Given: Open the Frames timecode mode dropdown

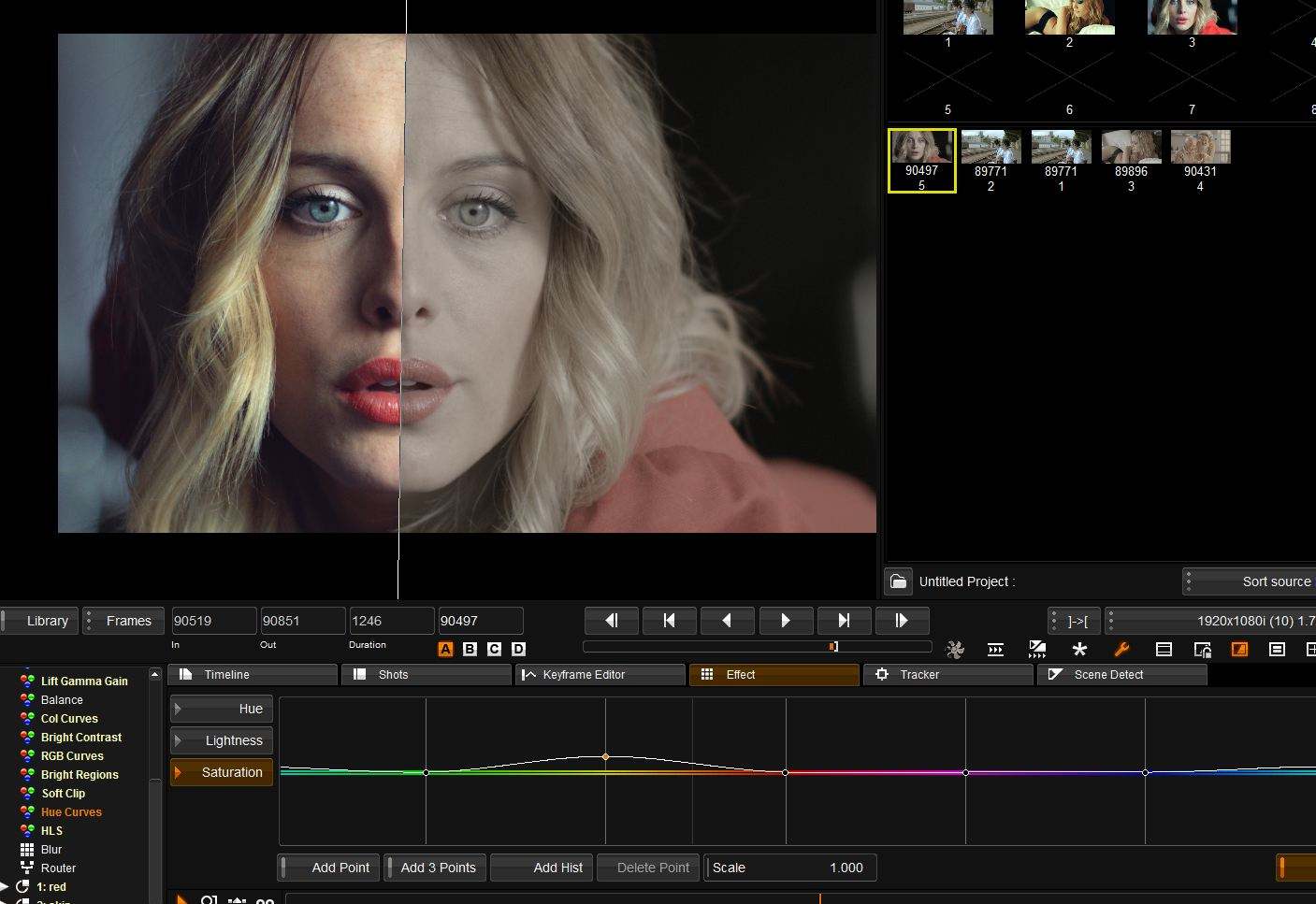Looking at the screenshot, I should [x=123, y=621].
